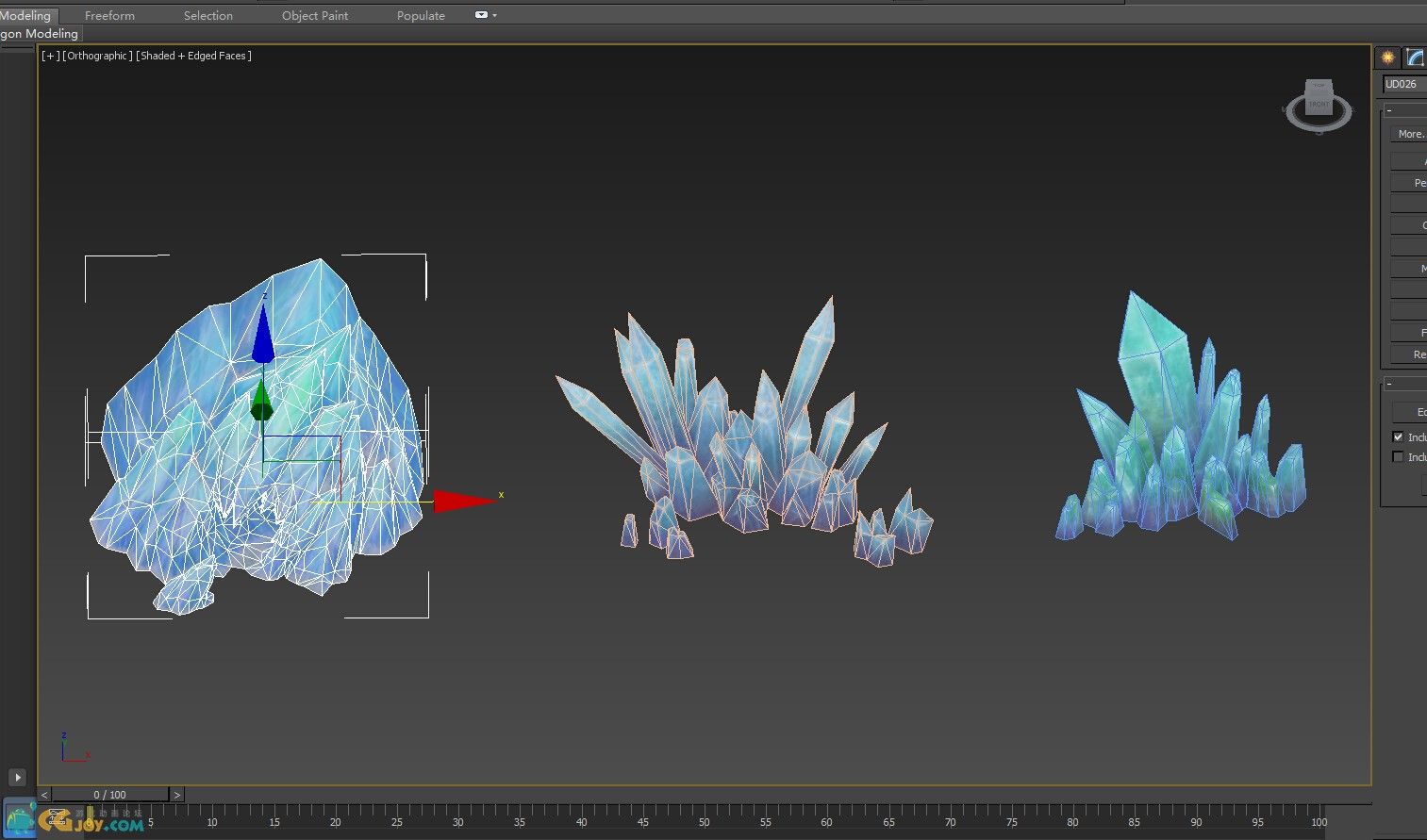Click the ViewCube Front face
Viewport: 1427px width, 840px height.
pyautogui.click(x=1319, y=105)
